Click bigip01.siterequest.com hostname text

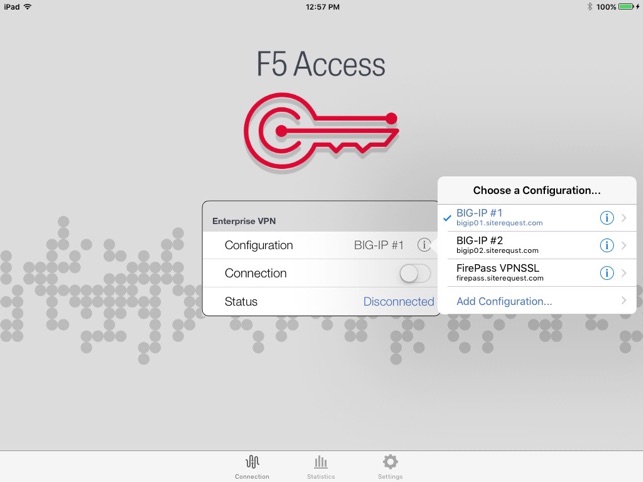point(499,223)
